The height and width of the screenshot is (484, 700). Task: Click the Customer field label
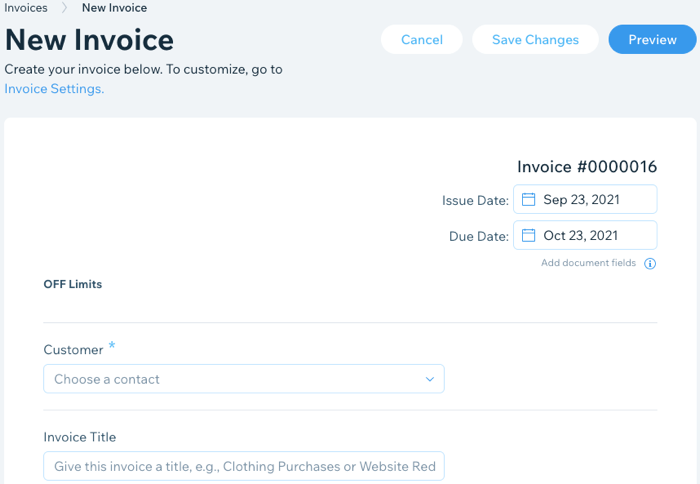click(x=73, y=350)
